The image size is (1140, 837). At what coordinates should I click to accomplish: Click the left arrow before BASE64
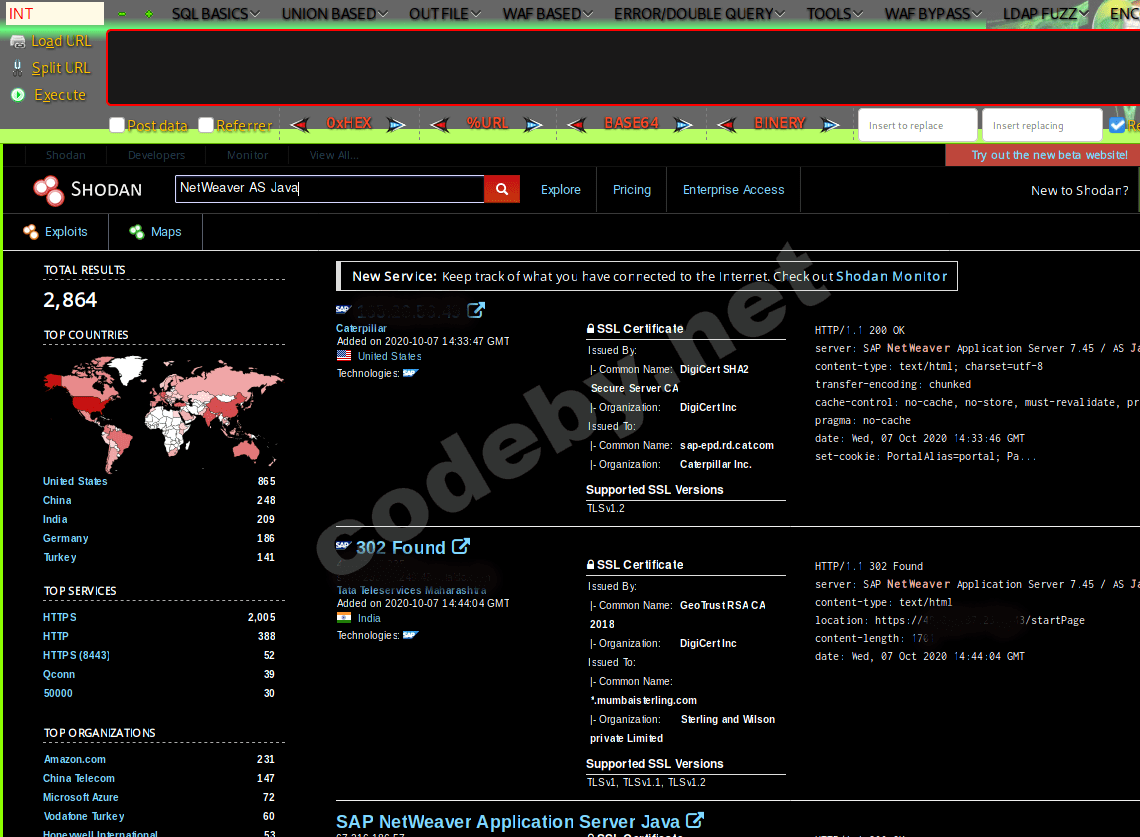[577, 125]
